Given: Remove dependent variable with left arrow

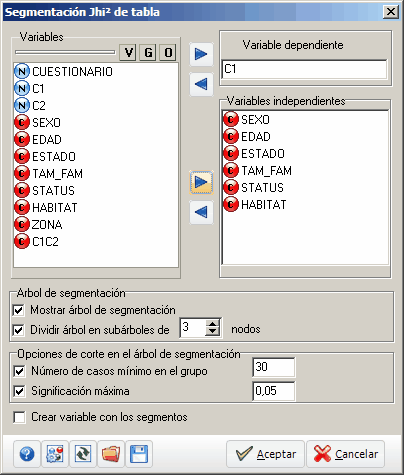Looking at the screenshot, I should 201,84.
